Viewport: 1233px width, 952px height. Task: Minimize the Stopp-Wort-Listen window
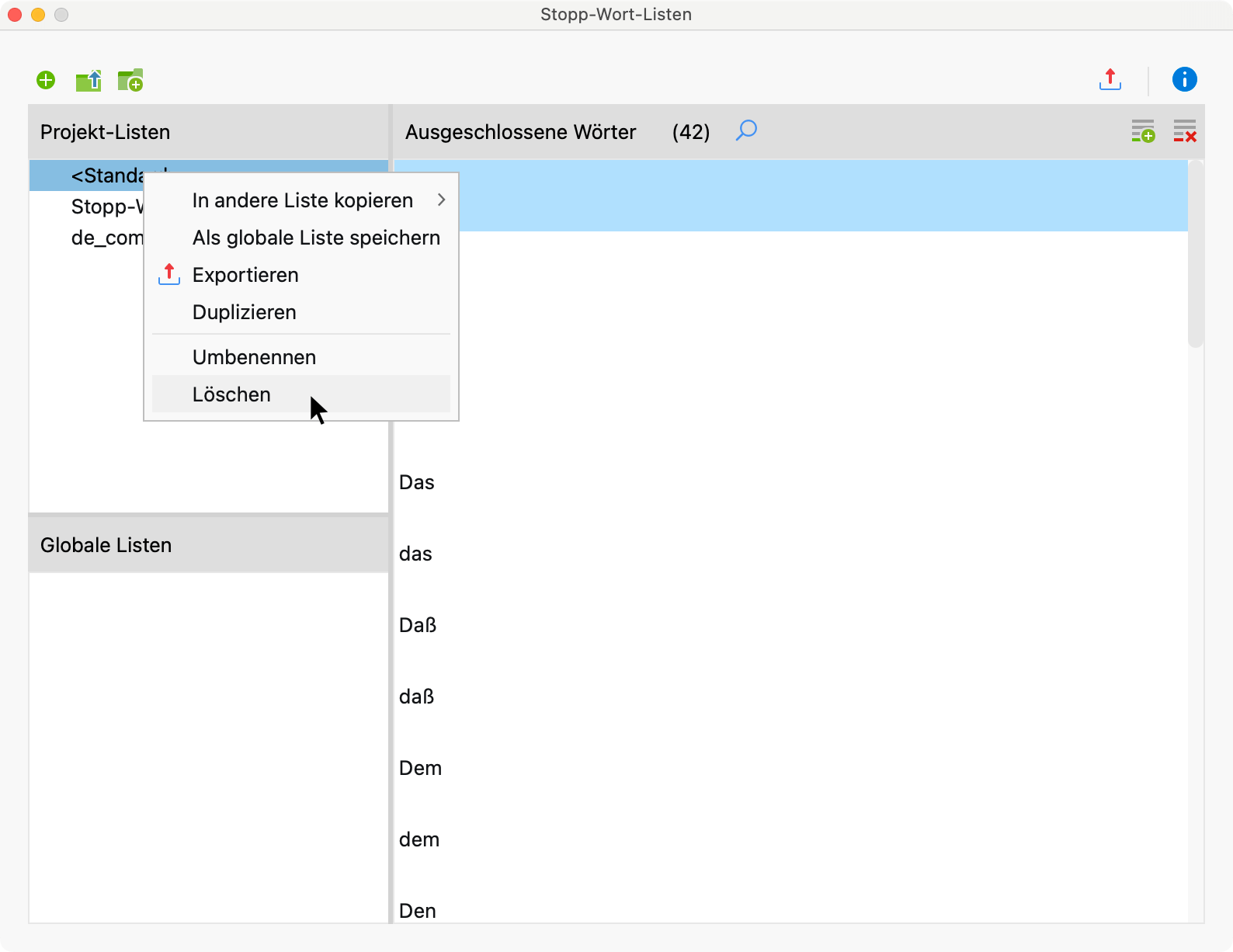click(x=38, y=15)
